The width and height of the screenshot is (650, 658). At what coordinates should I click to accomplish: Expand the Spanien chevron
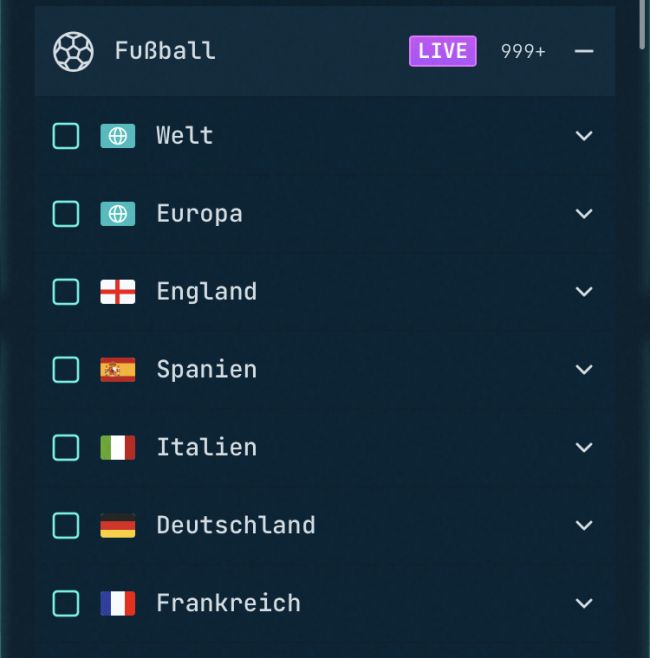584,370
